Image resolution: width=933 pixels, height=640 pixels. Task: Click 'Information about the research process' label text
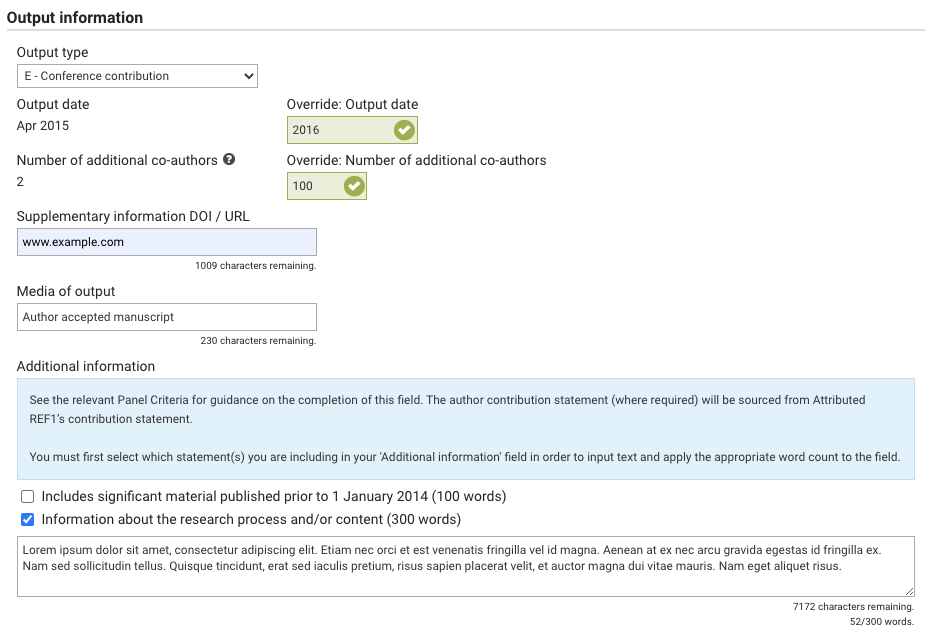point(250,520)
